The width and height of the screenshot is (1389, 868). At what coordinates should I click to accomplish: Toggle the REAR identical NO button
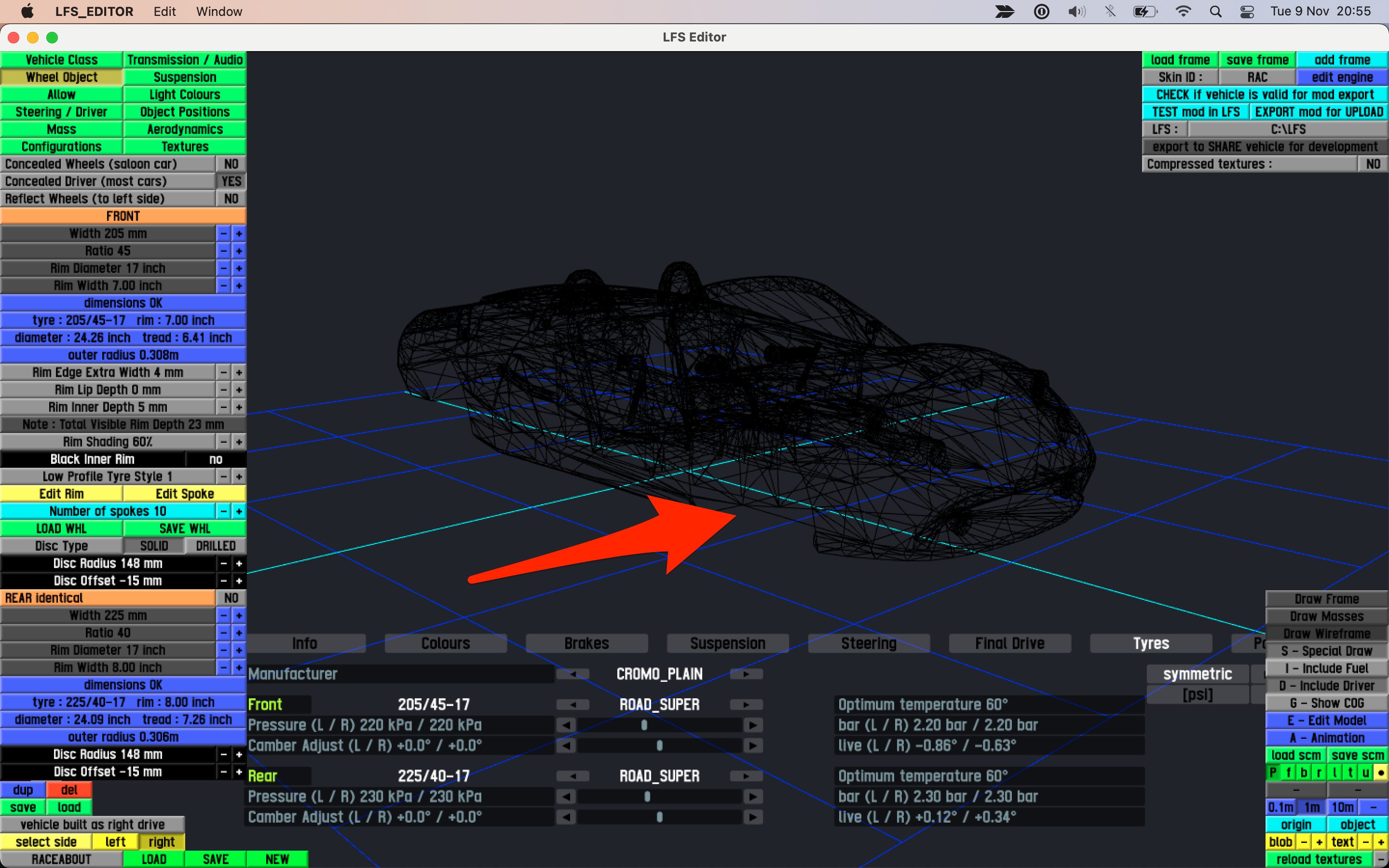tap(231, 598)
